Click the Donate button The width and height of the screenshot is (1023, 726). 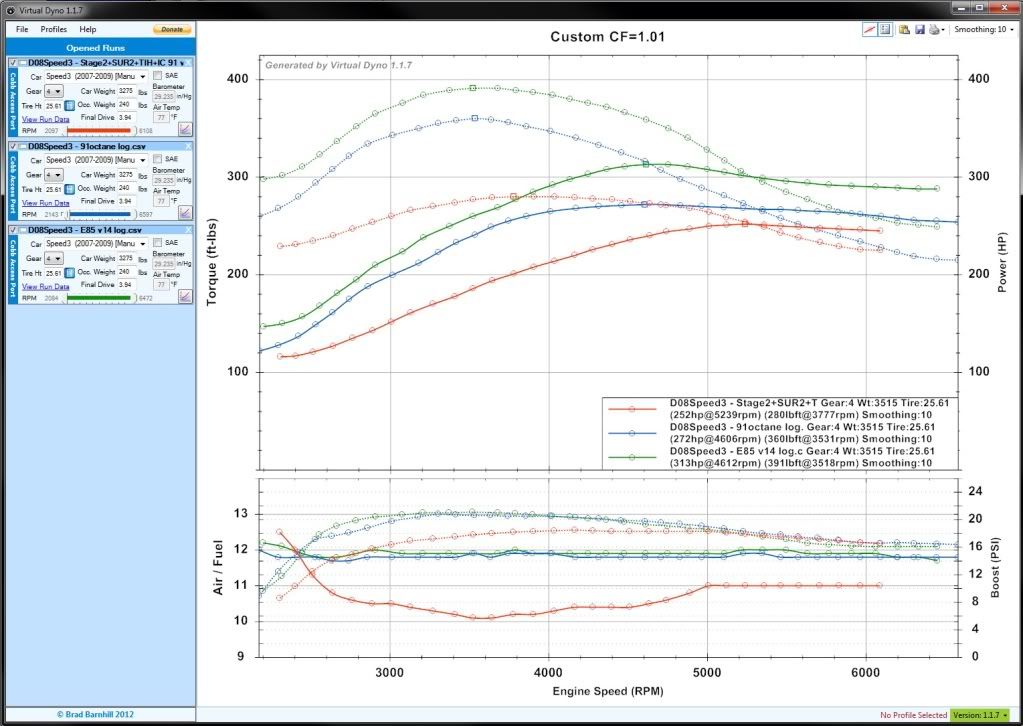point(172,30)
